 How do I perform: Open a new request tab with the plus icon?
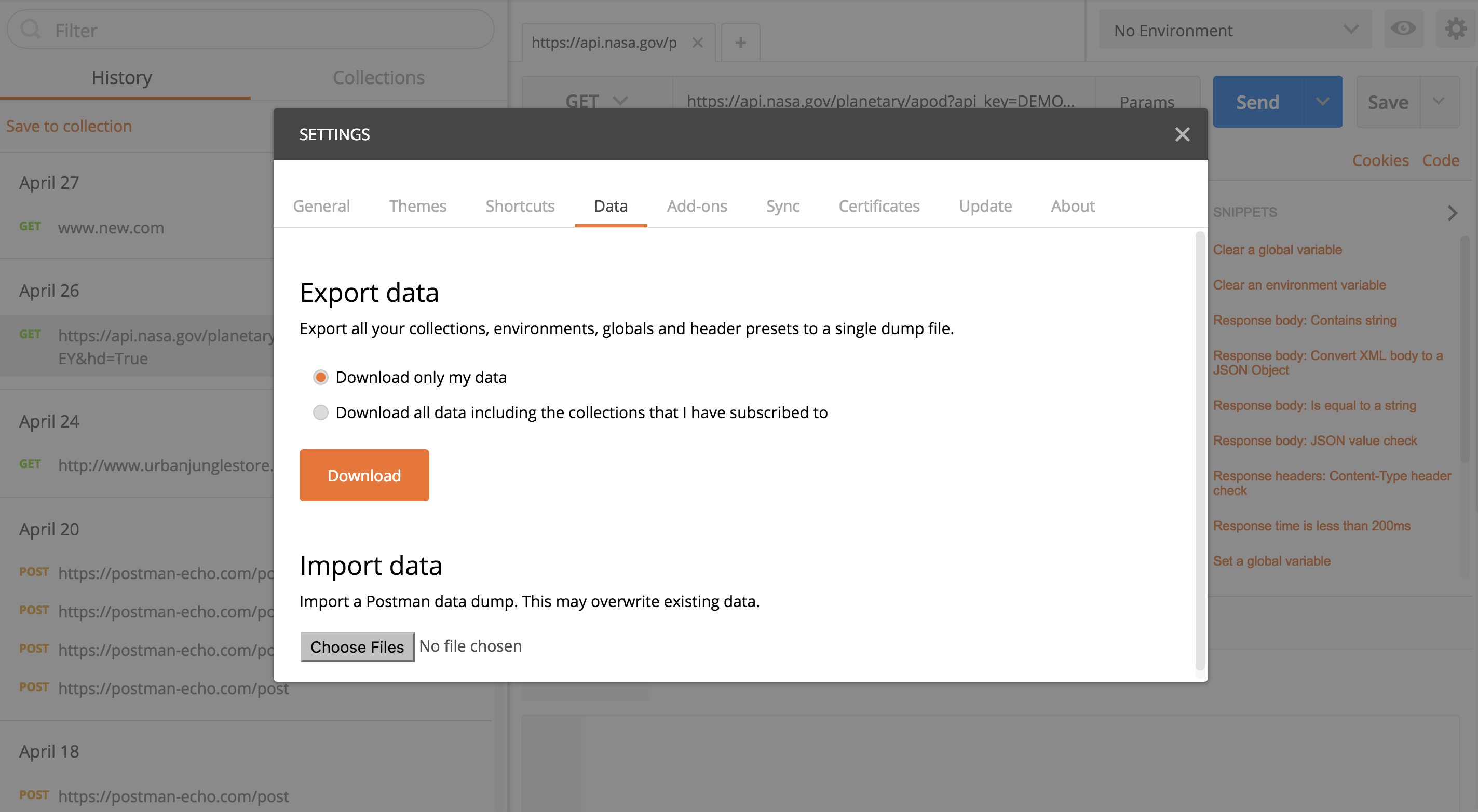click(740, 43)
